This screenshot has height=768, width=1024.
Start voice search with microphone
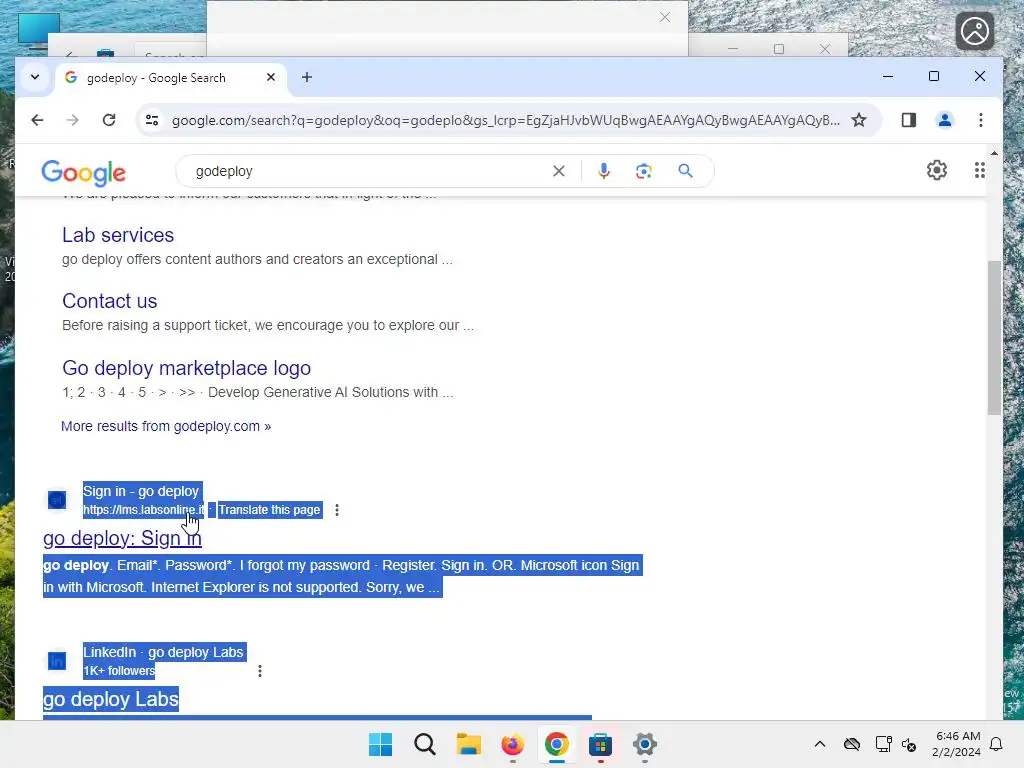pos(603,171)
